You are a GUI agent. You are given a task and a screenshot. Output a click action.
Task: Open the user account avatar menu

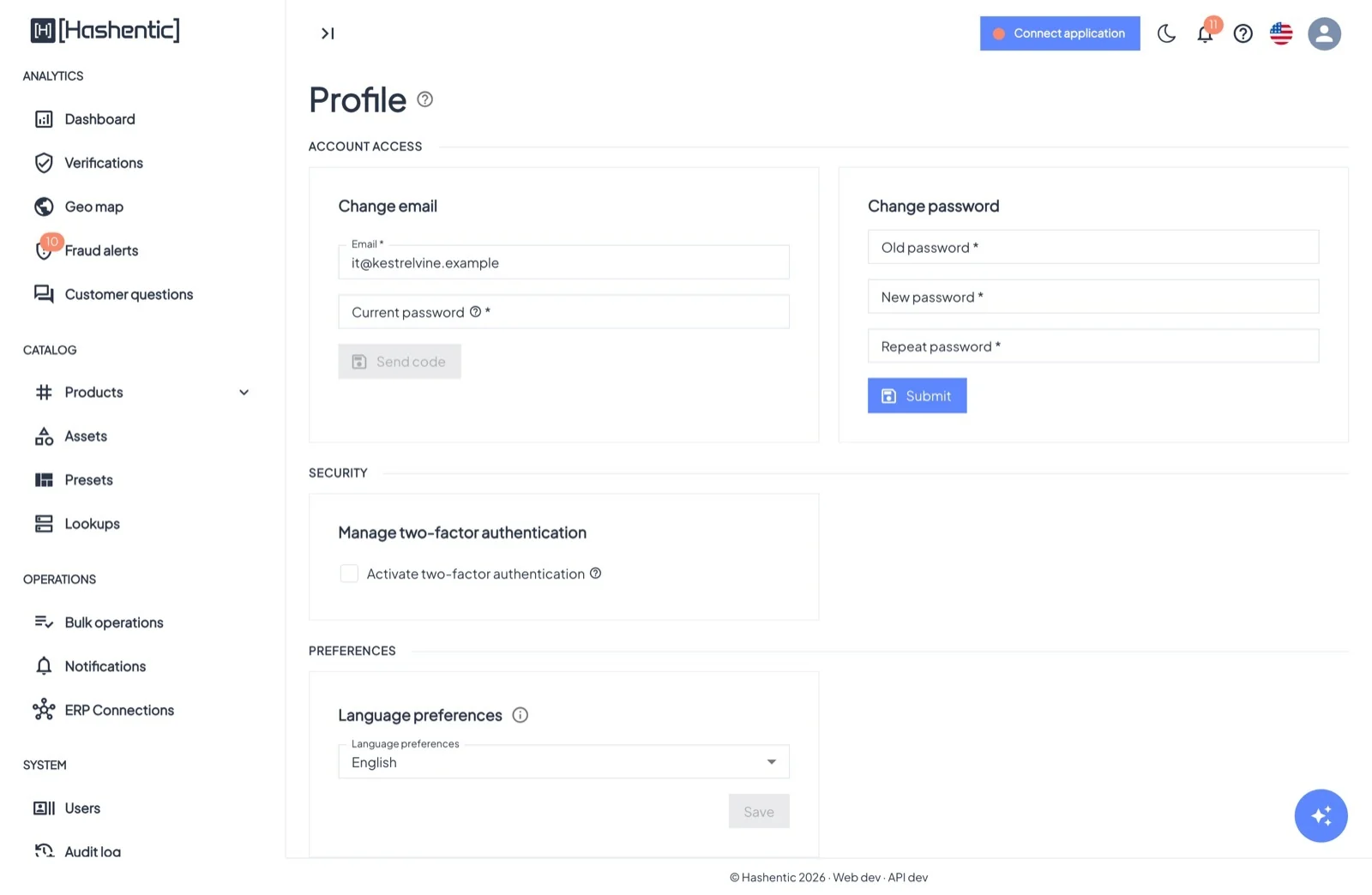[1324, 33]
